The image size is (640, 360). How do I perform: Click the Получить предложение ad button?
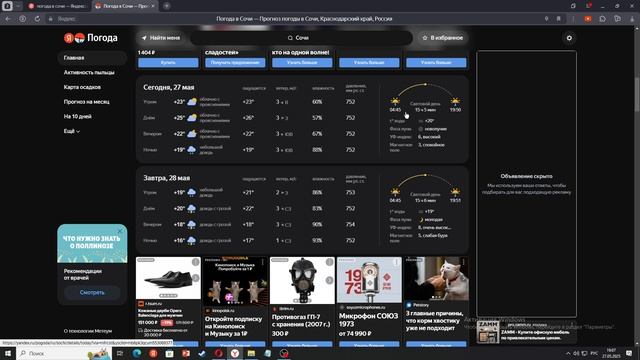(235, 62)
